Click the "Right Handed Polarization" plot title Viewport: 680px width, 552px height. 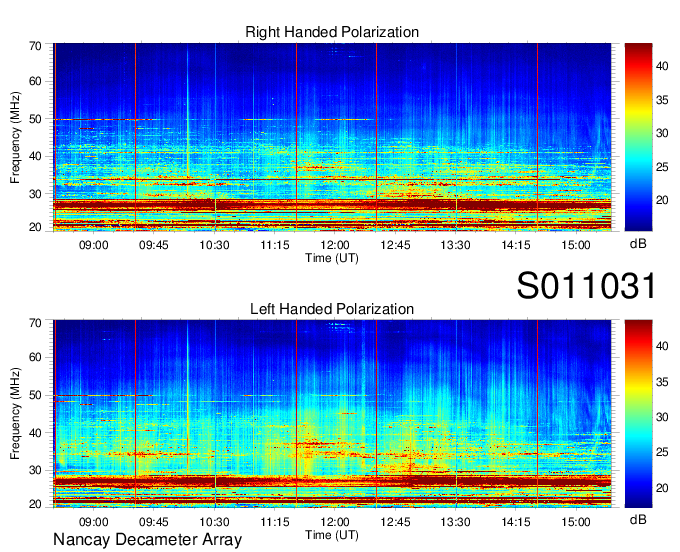pyautogui.click(x=332, y=32)
